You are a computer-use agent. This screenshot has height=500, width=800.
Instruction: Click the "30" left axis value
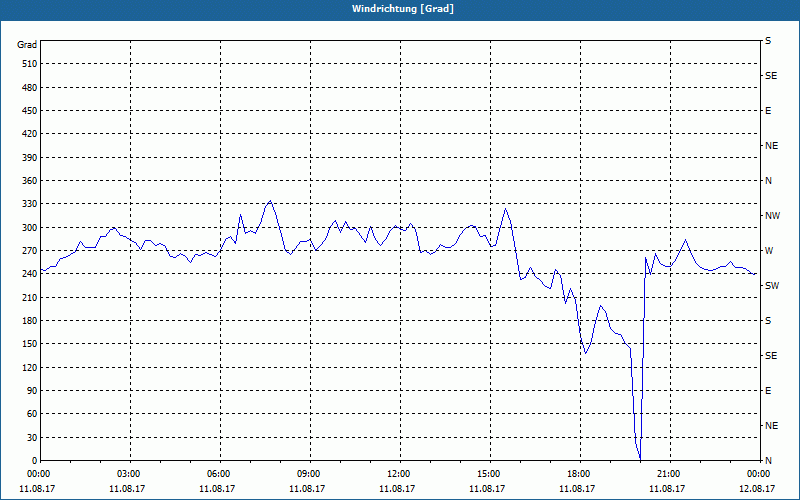(32, 438)
